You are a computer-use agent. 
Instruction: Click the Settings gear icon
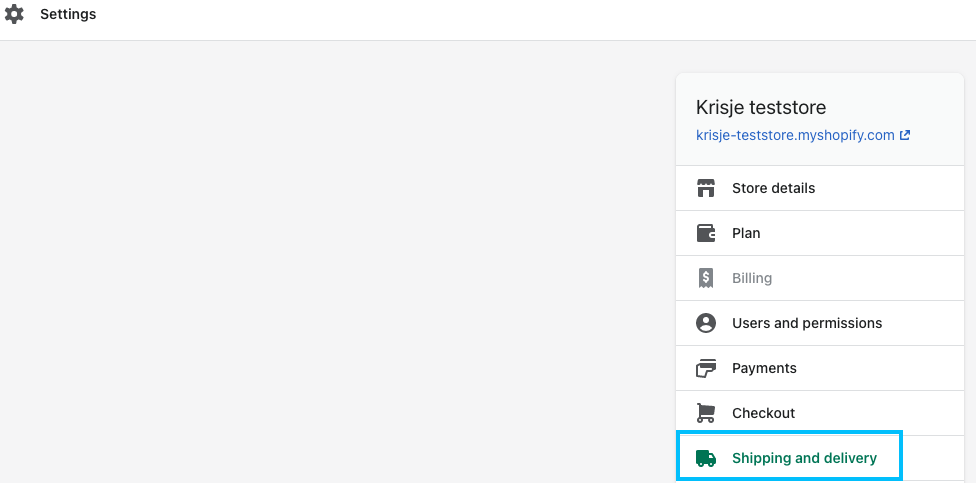coord(14,14)
